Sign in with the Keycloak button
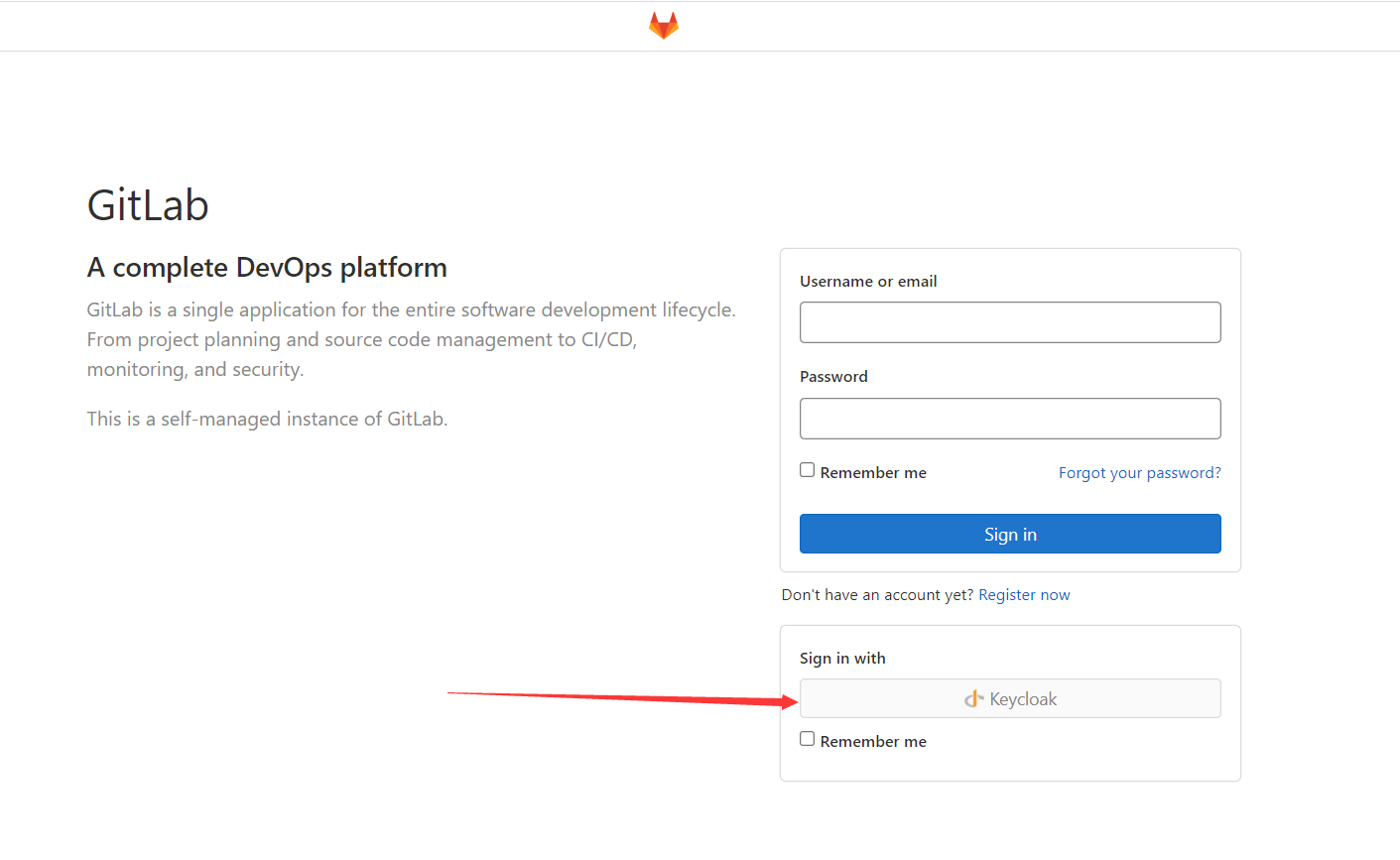 [x=1010, y=698]
